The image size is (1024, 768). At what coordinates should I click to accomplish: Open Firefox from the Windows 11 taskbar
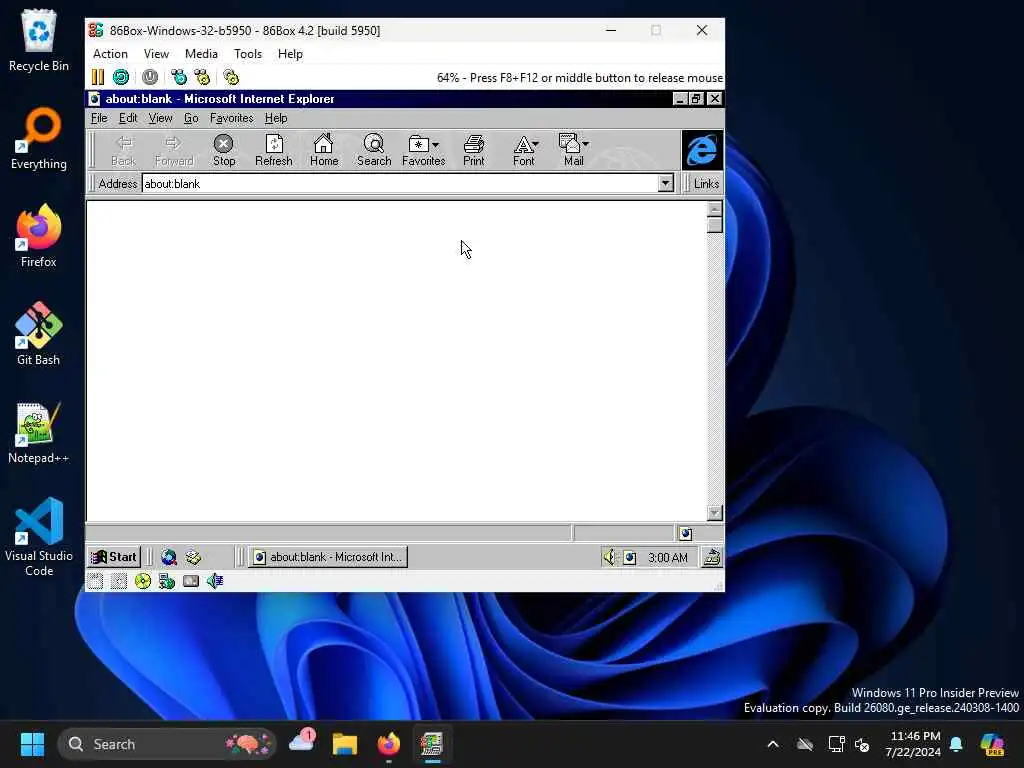(x=389, y=744)
